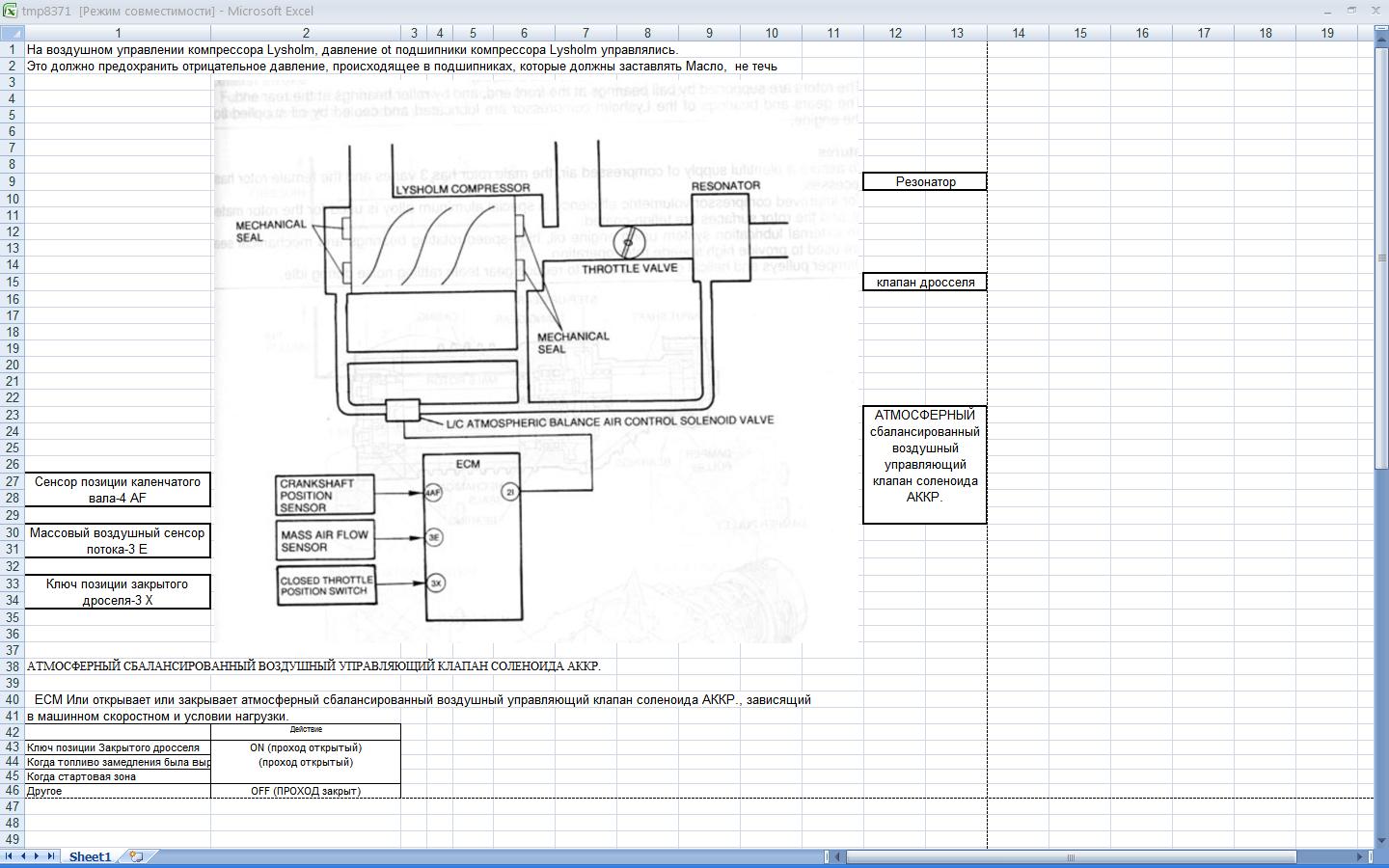
Task: Click the vertical scrollbar thumb
Action: pyautogui.click(x=1380, y=260)
